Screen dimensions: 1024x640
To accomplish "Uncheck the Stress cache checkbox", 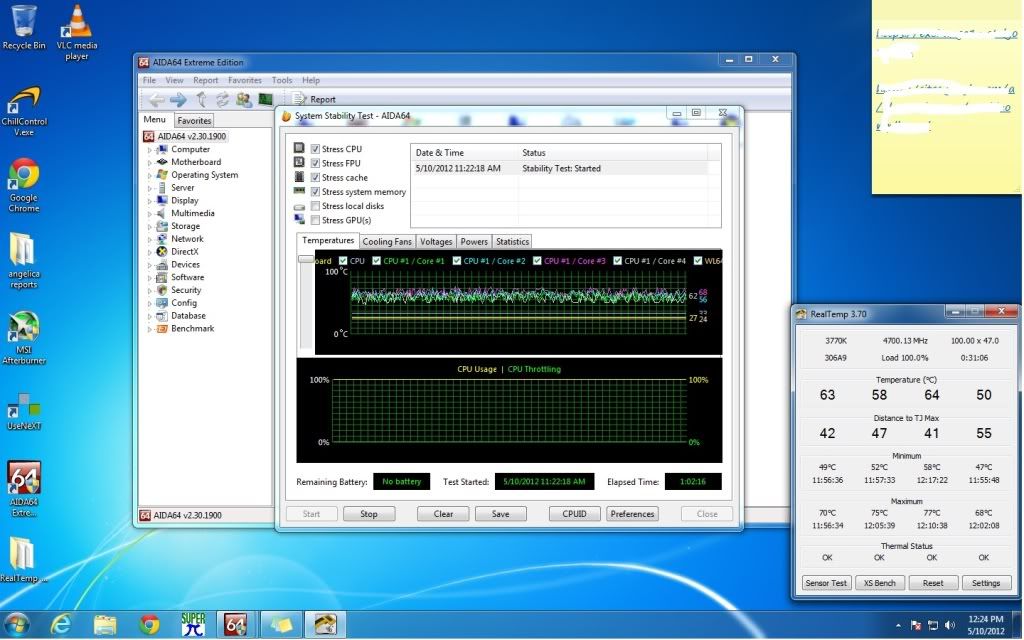I will pyautogui.click(x=315, y=178).
